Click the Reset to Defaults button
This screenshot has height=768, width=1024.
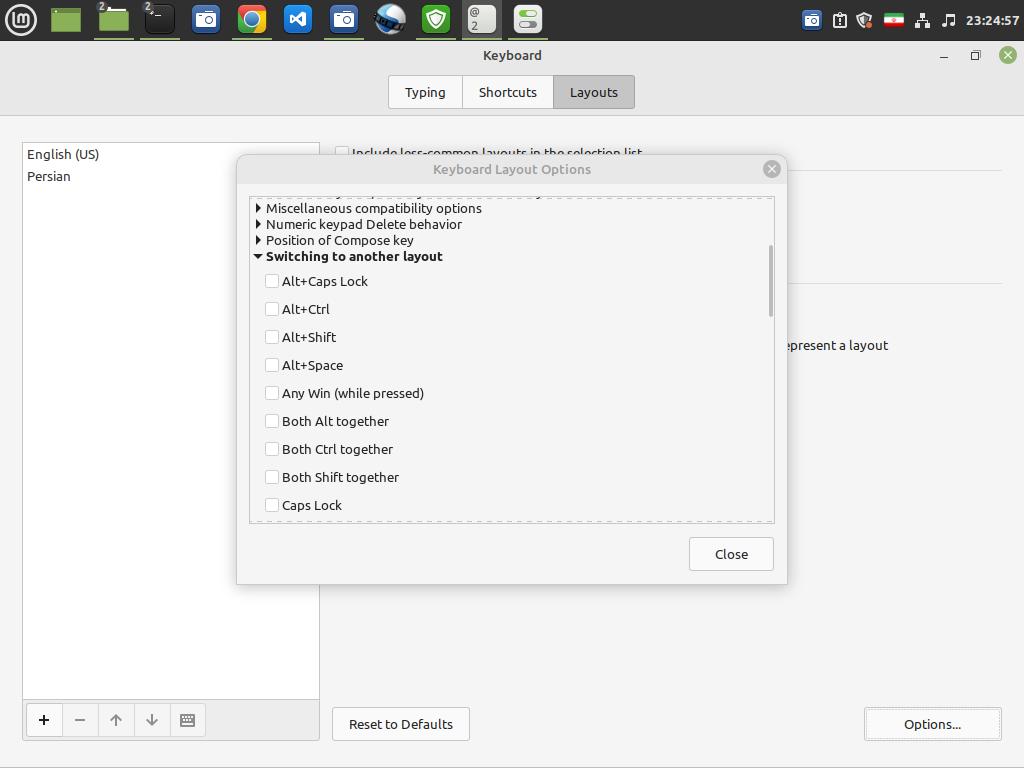(x=400, y=724)
